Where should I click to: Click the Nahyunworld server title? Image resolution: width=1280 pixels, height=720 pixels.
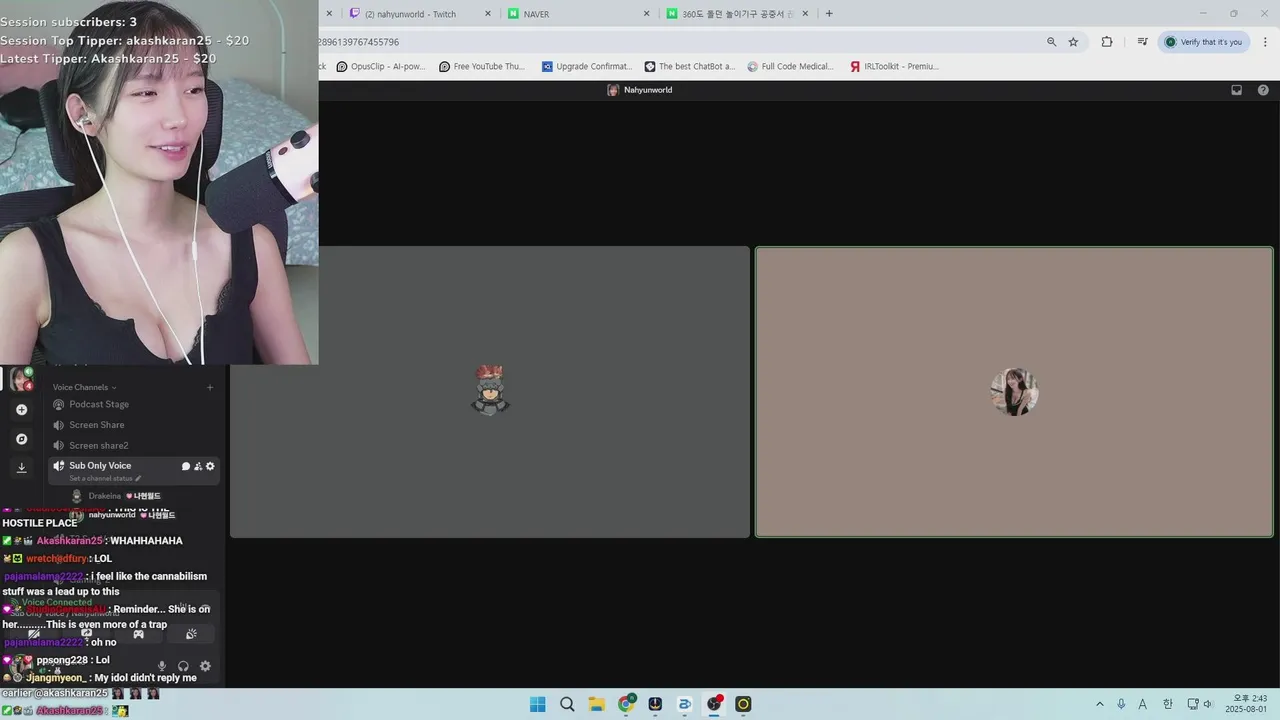point(640,90)
